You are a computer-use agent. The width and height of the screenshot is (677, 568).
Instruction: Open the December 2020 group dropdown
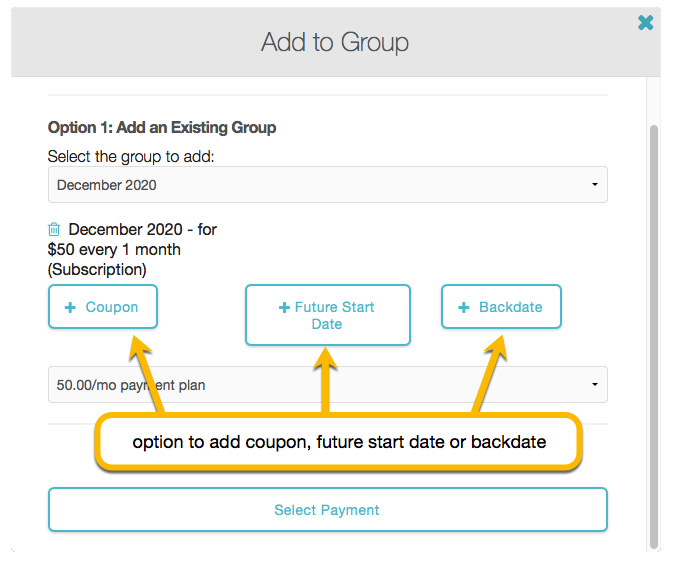click(x=327, y=185)
